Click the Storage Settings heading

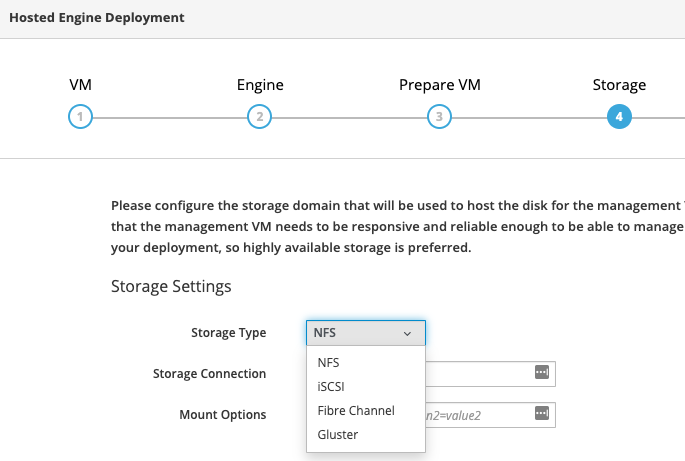pos(171,287)
